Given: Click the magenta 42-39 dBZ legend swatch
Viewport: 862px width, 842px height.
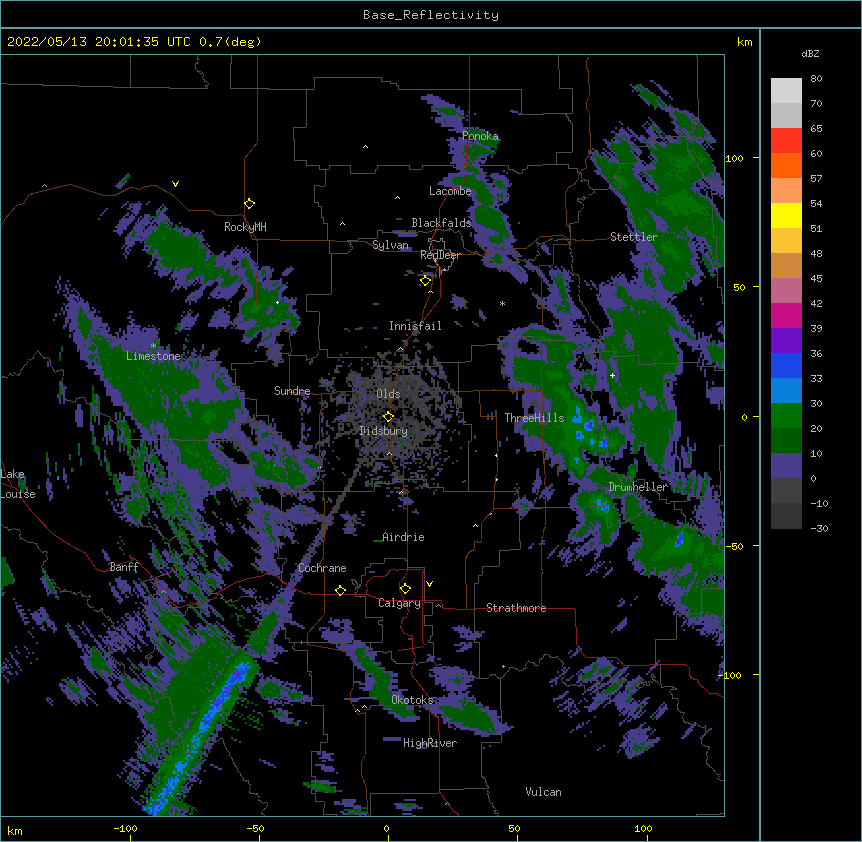Looking at the screenshot, I should click(786, 315).
